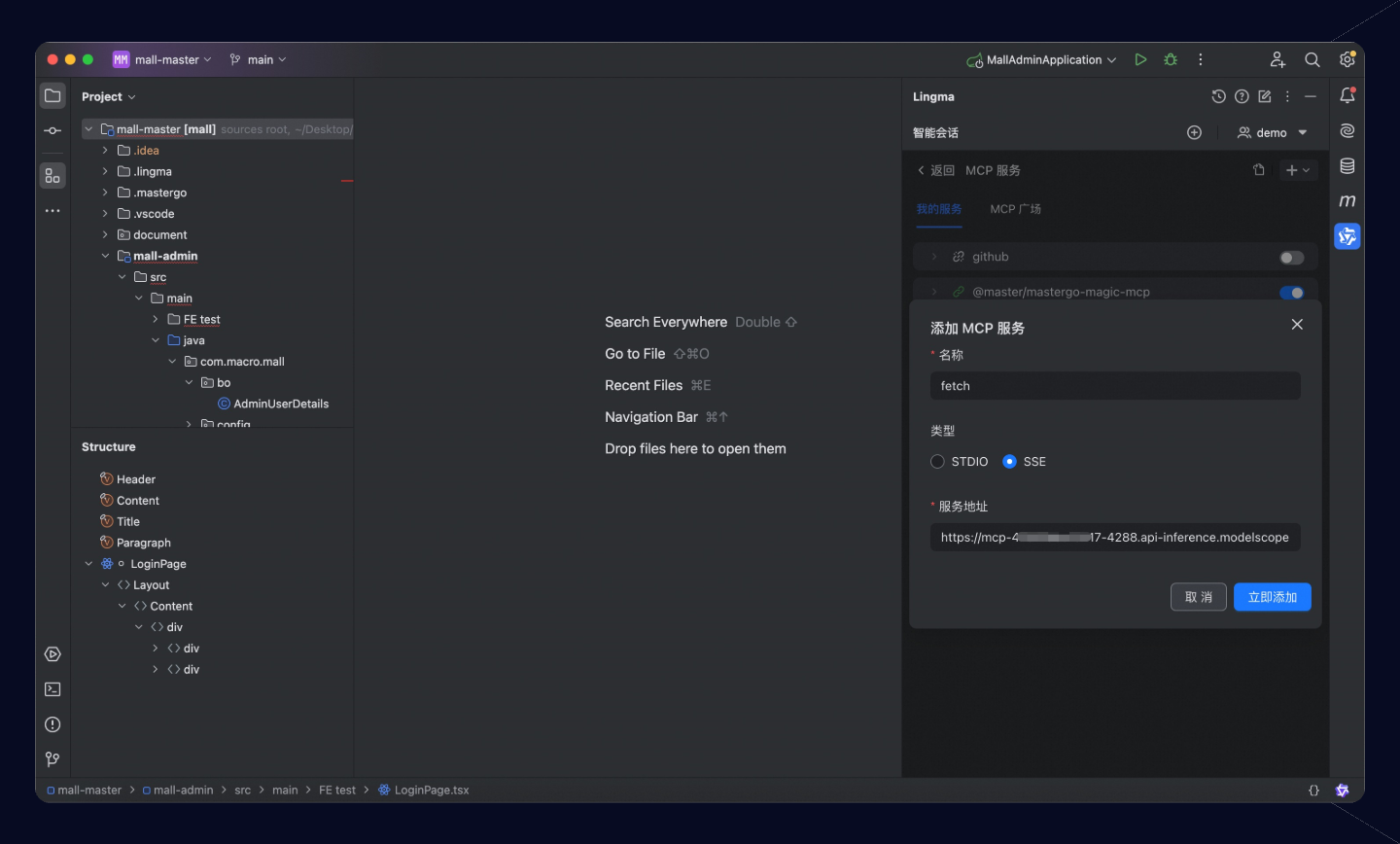The image size is (1400, 844).
Task: Click FE test in breadcrumb bar
Action: coord(337,791)
